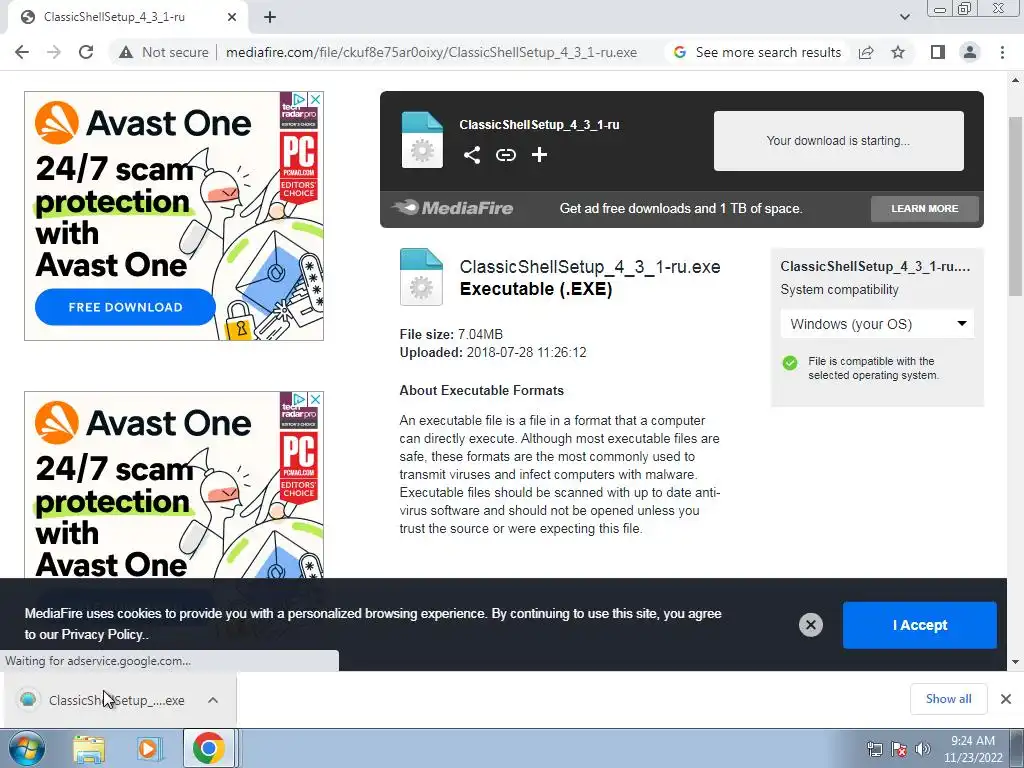
Task: Open the Windows Start menu
Action: click(27, 748)
